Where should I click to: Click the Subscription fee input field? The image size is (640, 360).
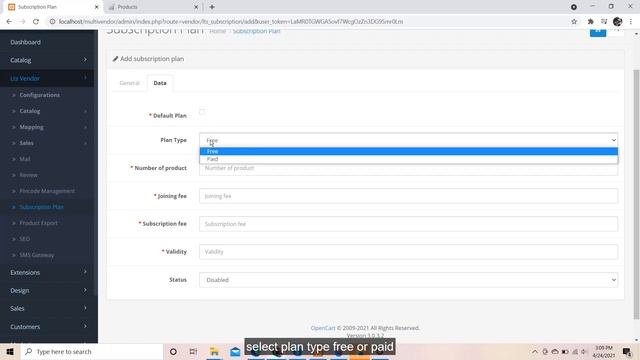(409, 224)
